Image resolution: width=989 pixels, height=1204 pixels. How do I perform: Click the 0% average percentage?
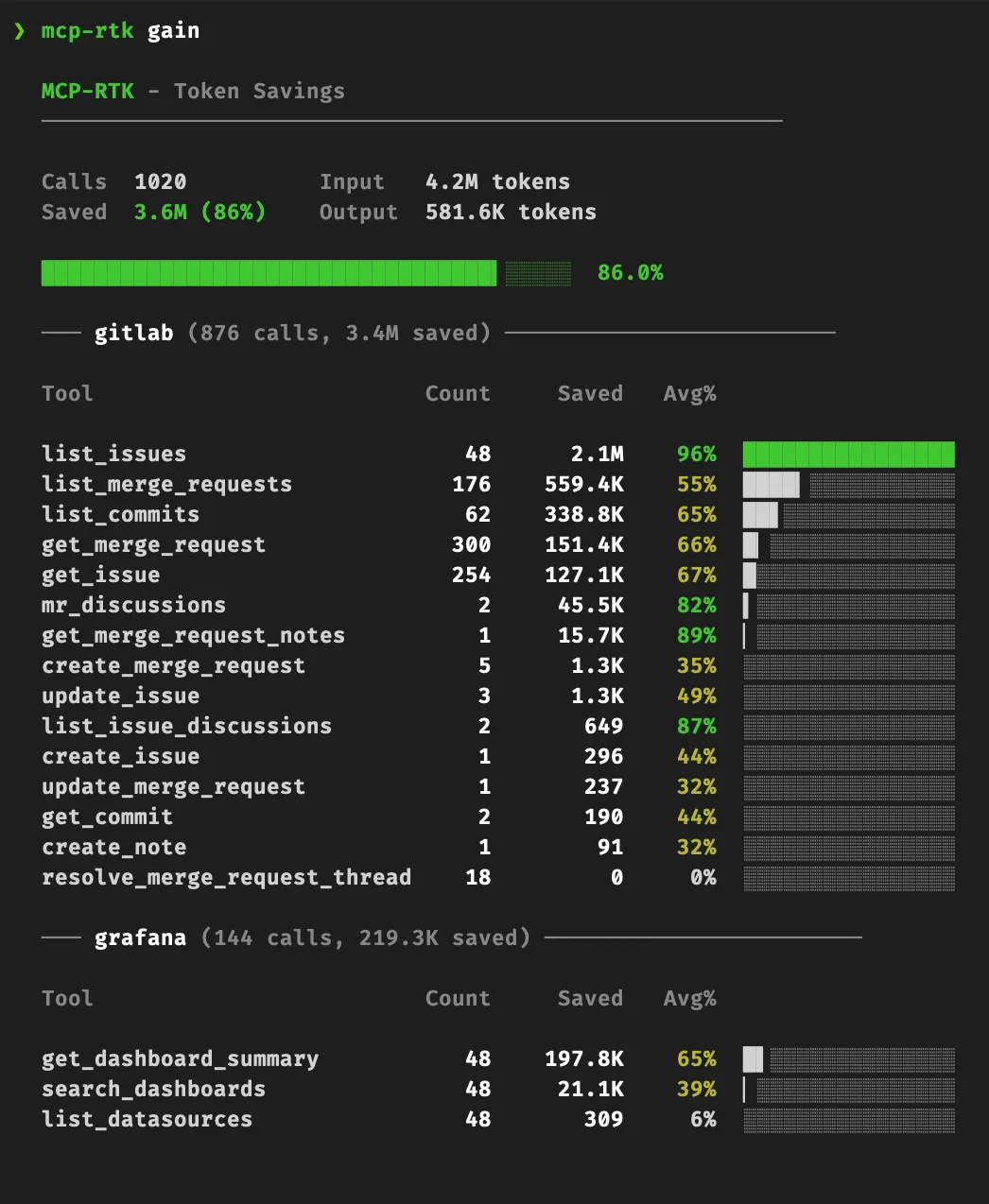coord(703,877)
